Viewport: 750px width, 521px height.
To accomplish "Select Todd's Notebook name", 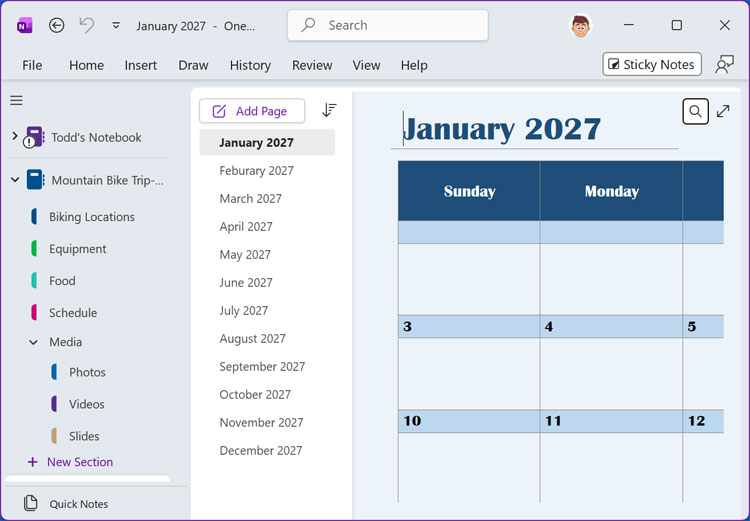I will (96, 137).
